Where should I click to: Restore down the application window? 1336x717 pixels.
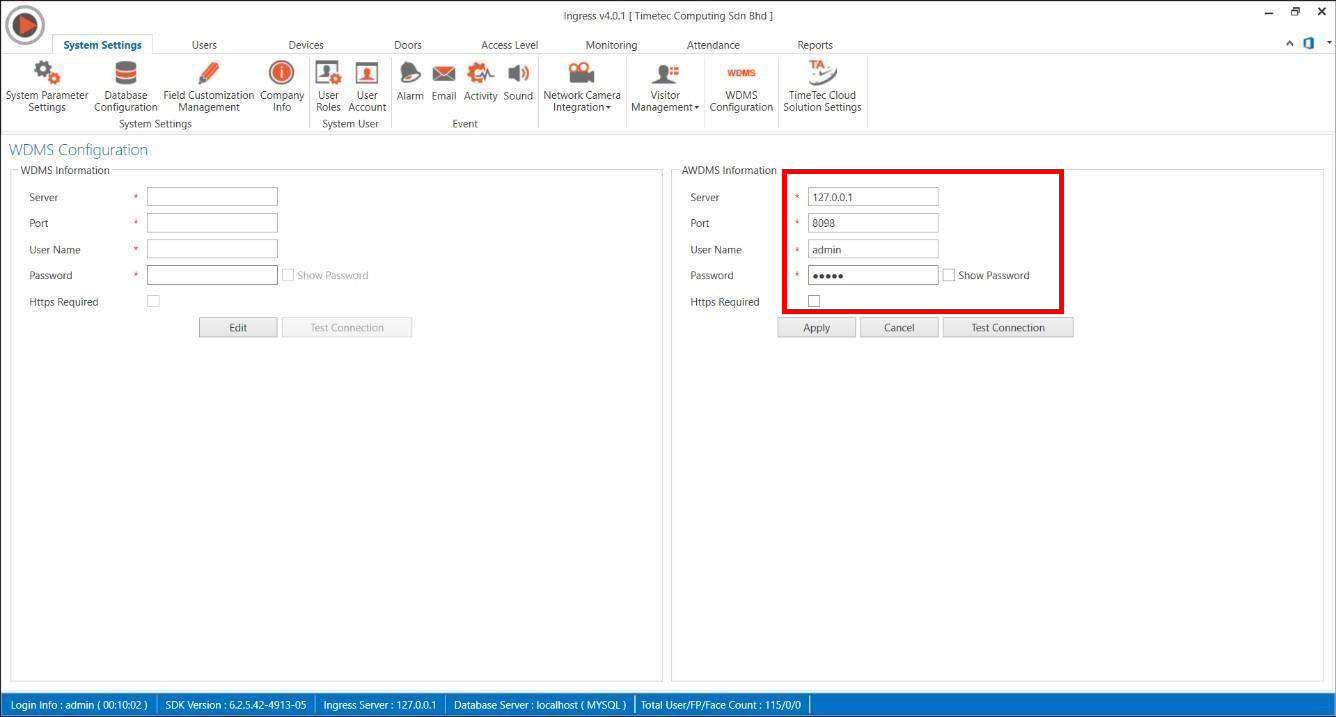pyautogui.click(x=1296, y=12)
